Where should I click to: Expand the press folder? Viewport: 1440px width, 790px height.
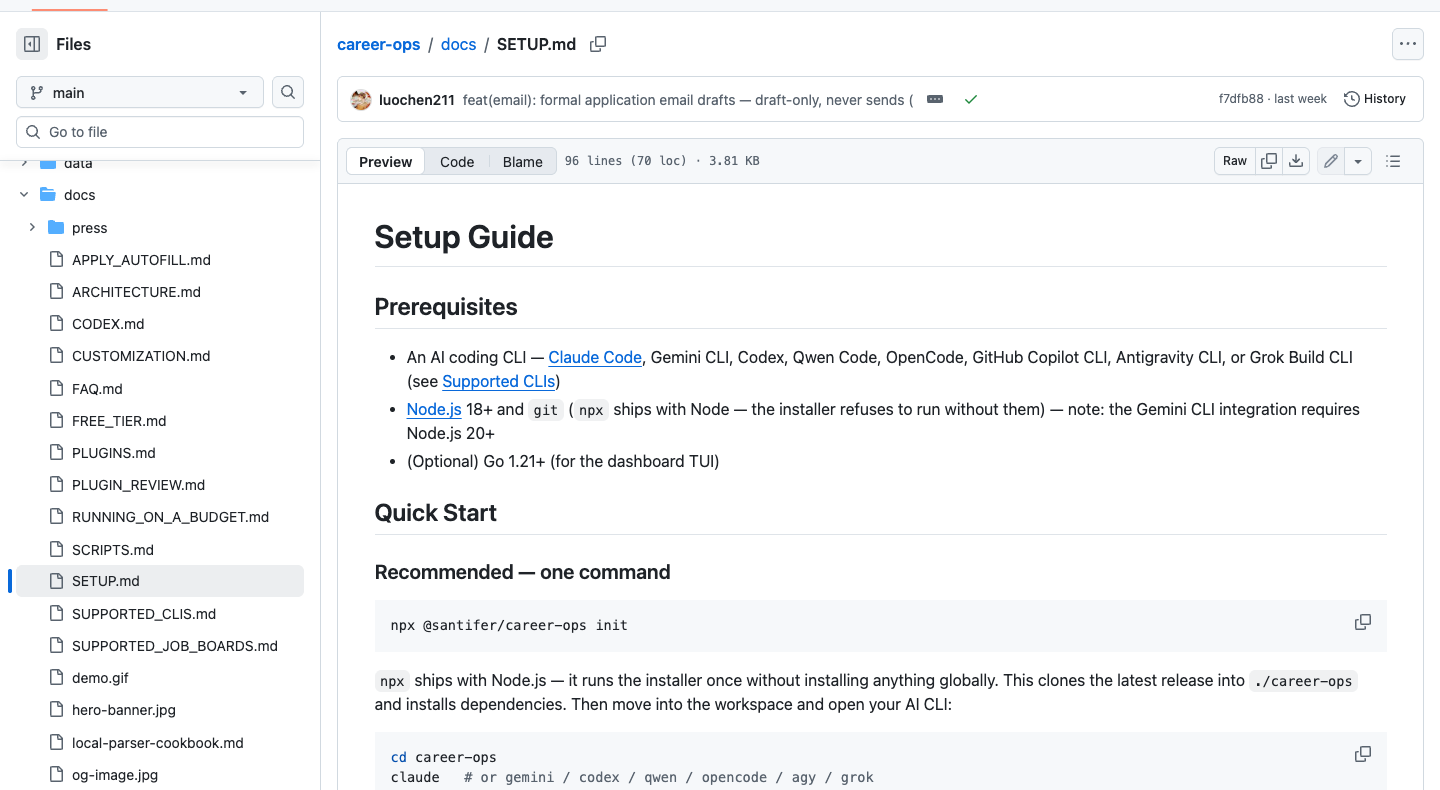tap(32, 228)
